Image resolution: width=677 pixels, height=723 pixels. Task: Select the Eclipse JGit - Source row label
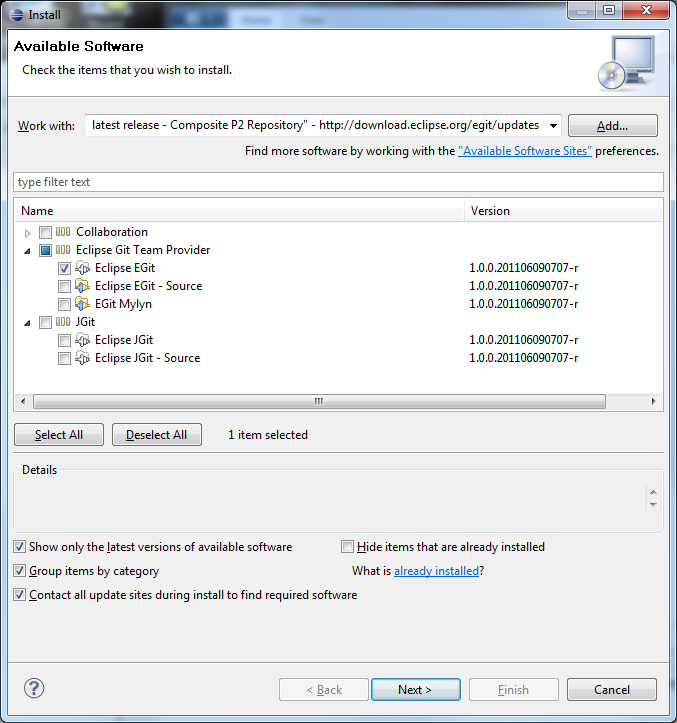pos(148,358)
